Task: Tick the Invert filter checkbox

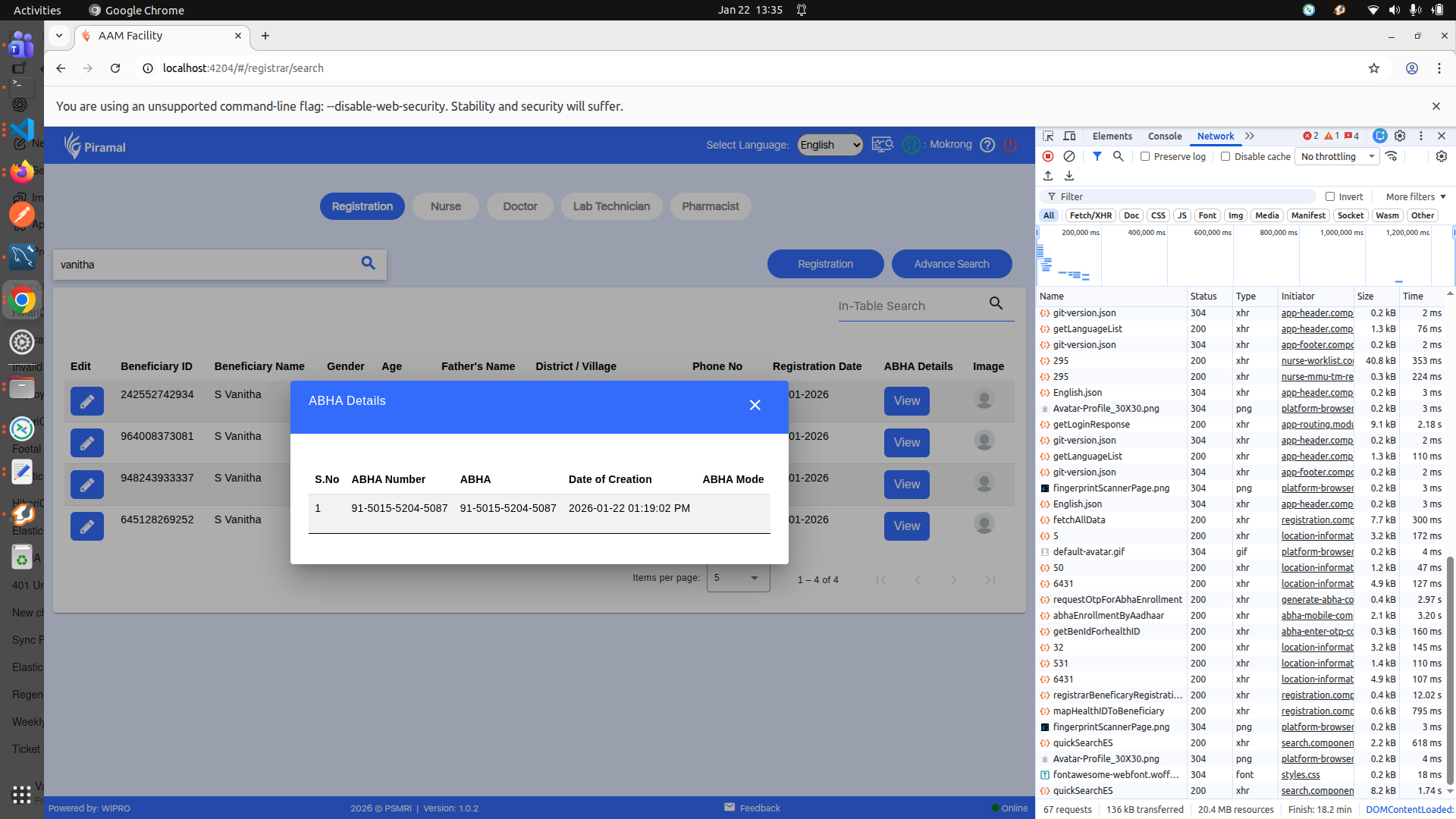Action: coord(1330,196)
